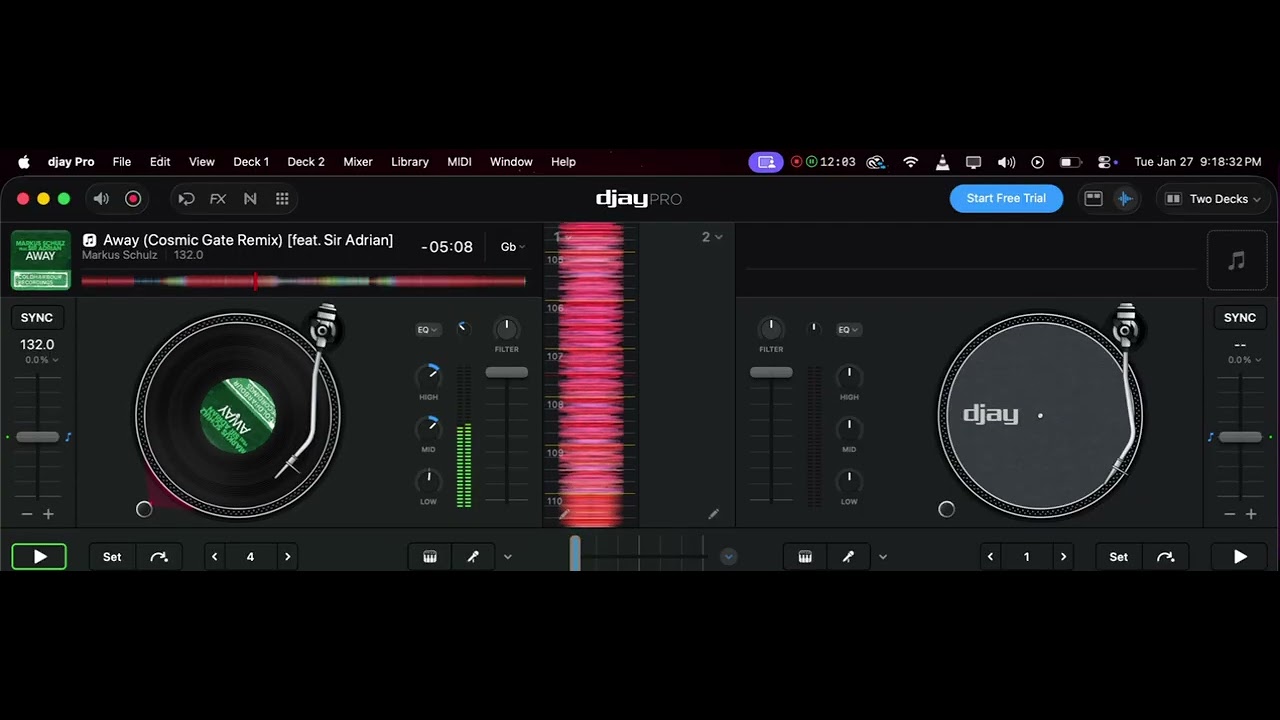Image resolution: width=1280 pixels, height=720 pixels.
Task: Click the speaker pre-cueing icon
Action: pyautogui.click(x=101, y=199)
